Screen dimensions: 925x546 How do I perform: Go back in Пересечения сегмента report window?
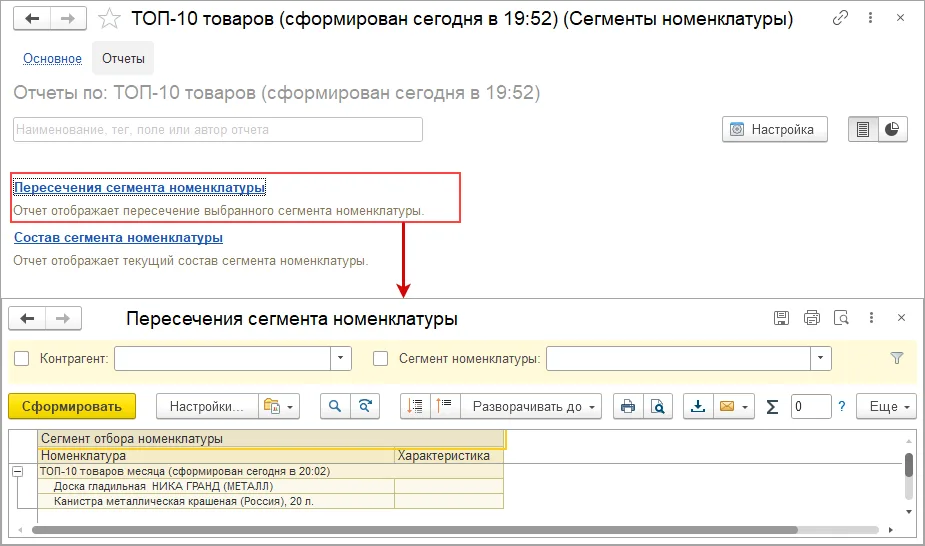(x=27, y=319)
